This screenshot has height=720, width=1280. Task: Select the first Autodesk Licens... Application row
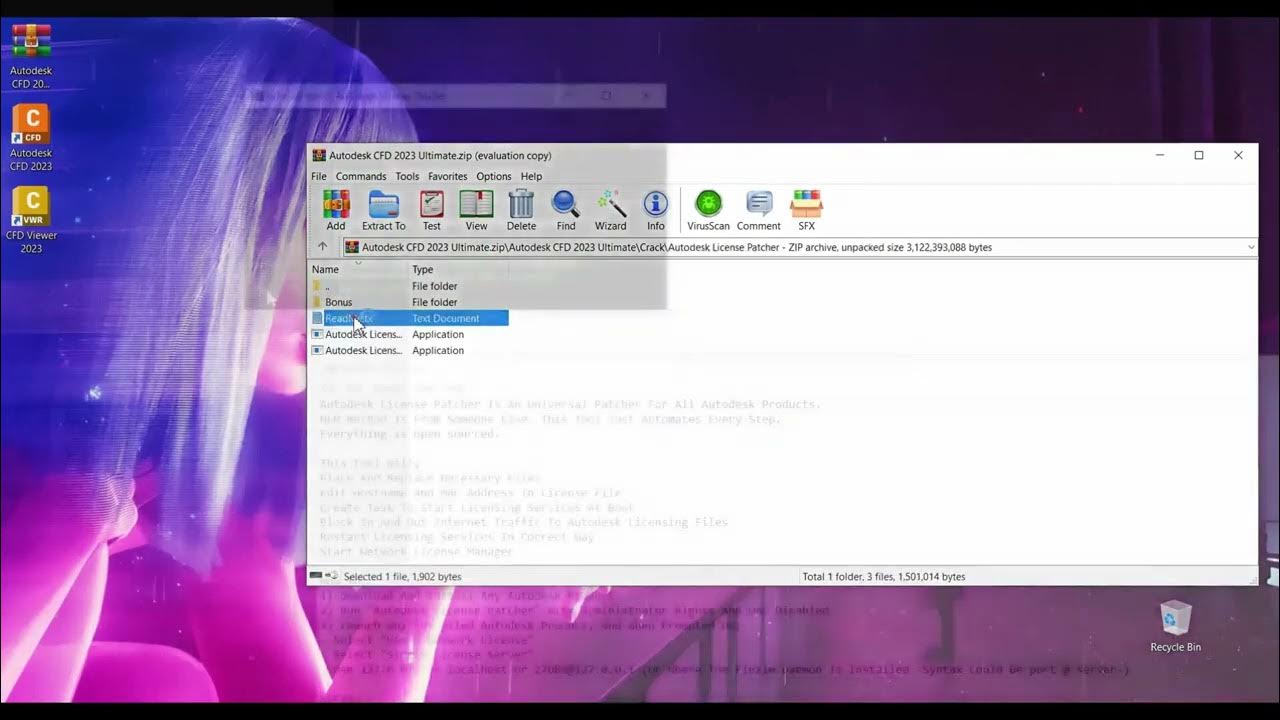[x=409, y=334]
